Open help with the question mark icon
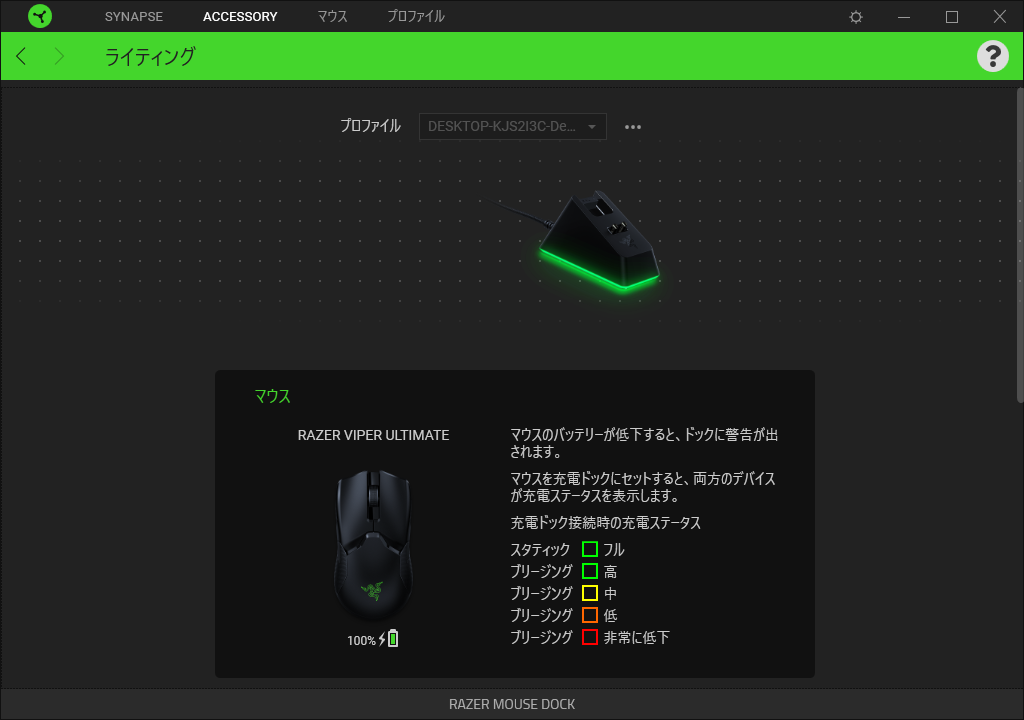This screenshot has height=720, width=1024. 993,56
